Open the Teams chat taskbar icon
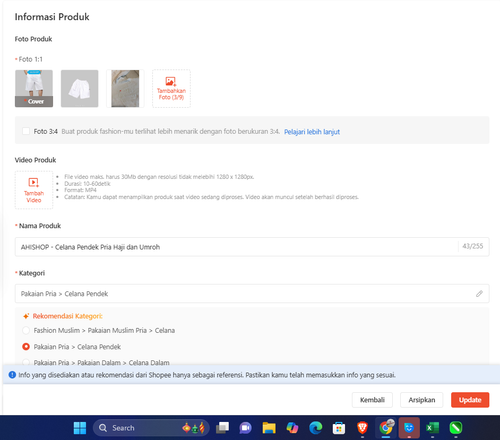Viewport: 500px width, 440px height. (246, 428)
